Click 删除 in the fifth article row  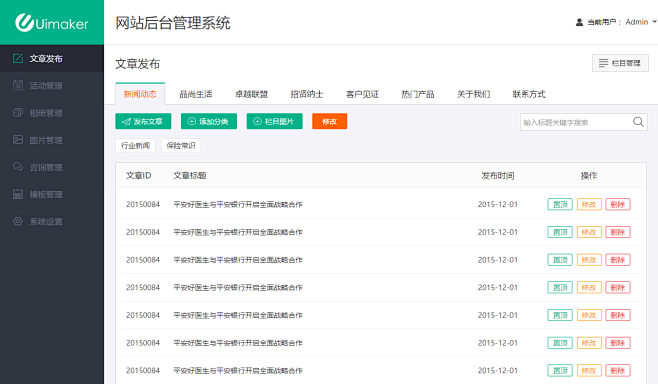618,315
